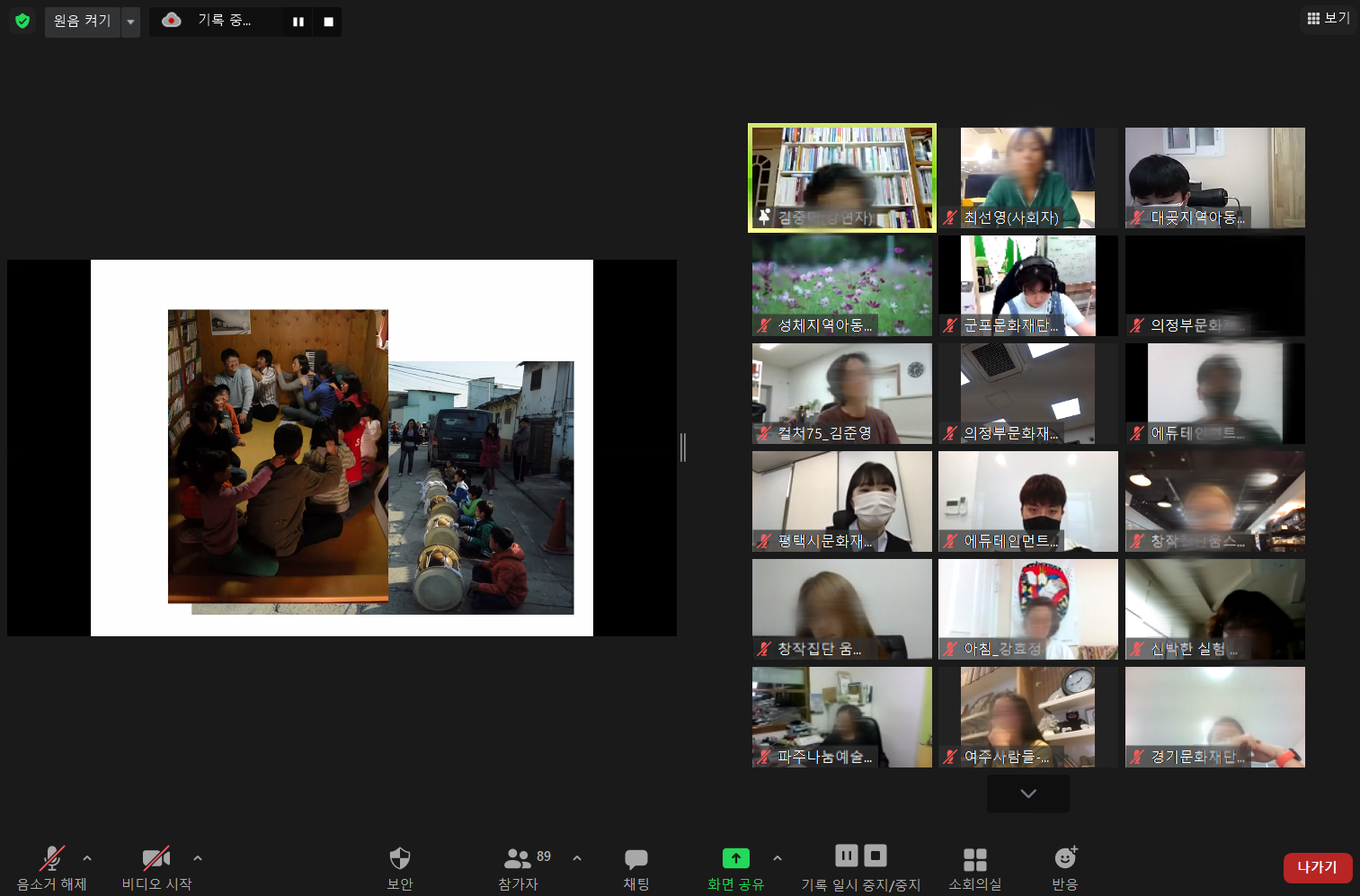Stop the recording in the top bar

click(328, 22)
